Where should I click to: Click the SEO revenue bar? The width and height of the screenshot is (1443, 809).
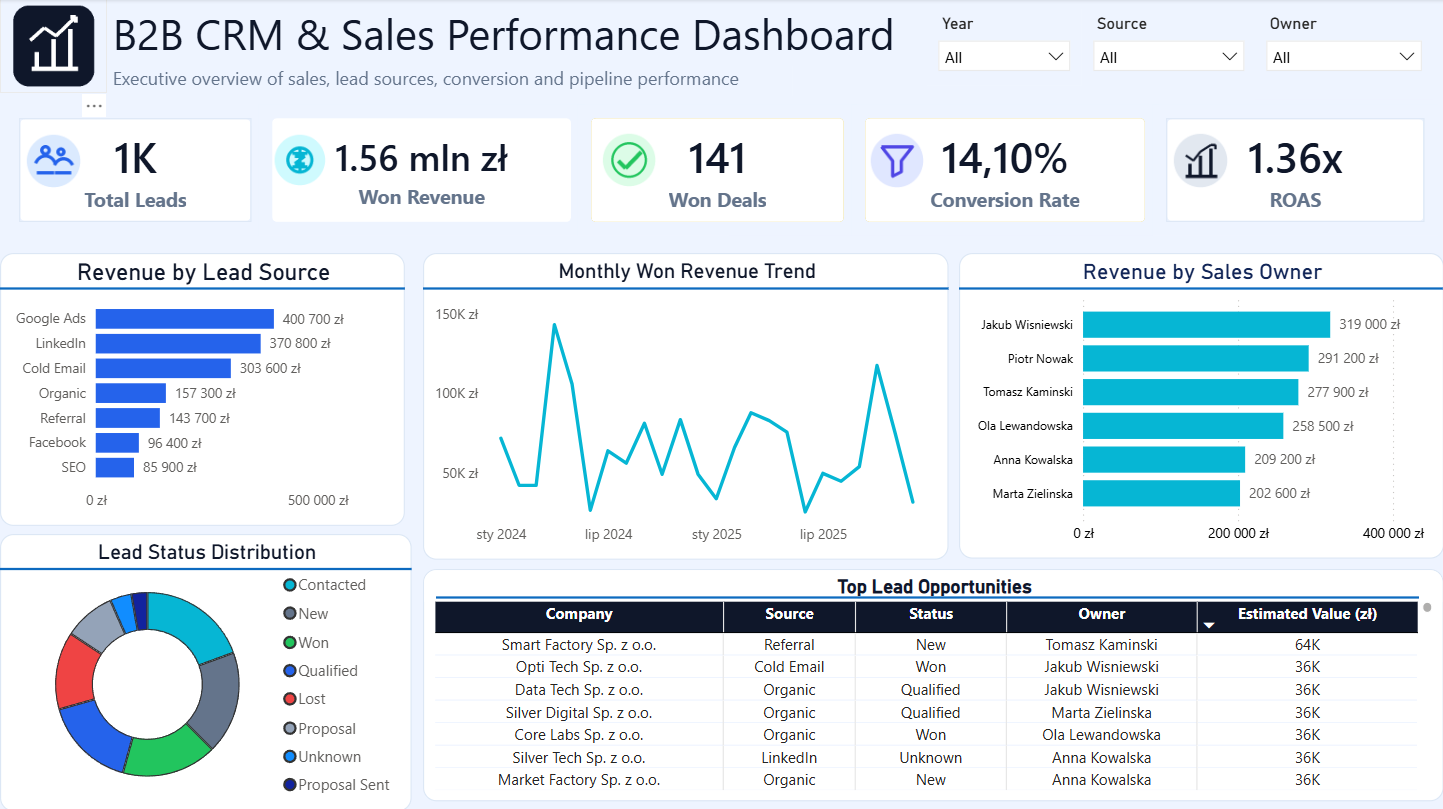(x=115, y=467)
